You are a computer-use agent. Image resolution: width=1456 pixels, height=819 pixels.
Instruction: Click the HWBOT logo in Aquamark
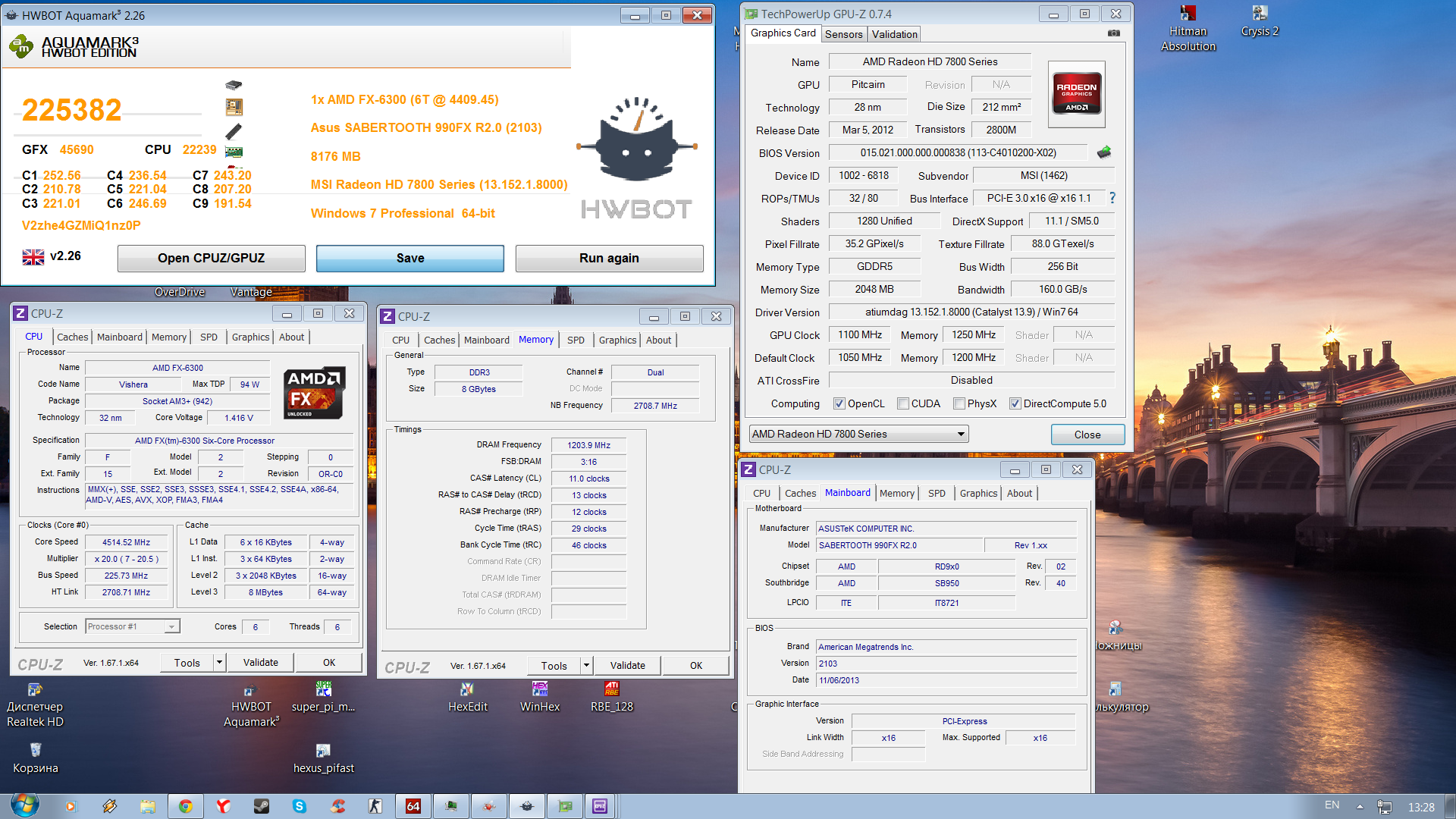click(636, 159)
